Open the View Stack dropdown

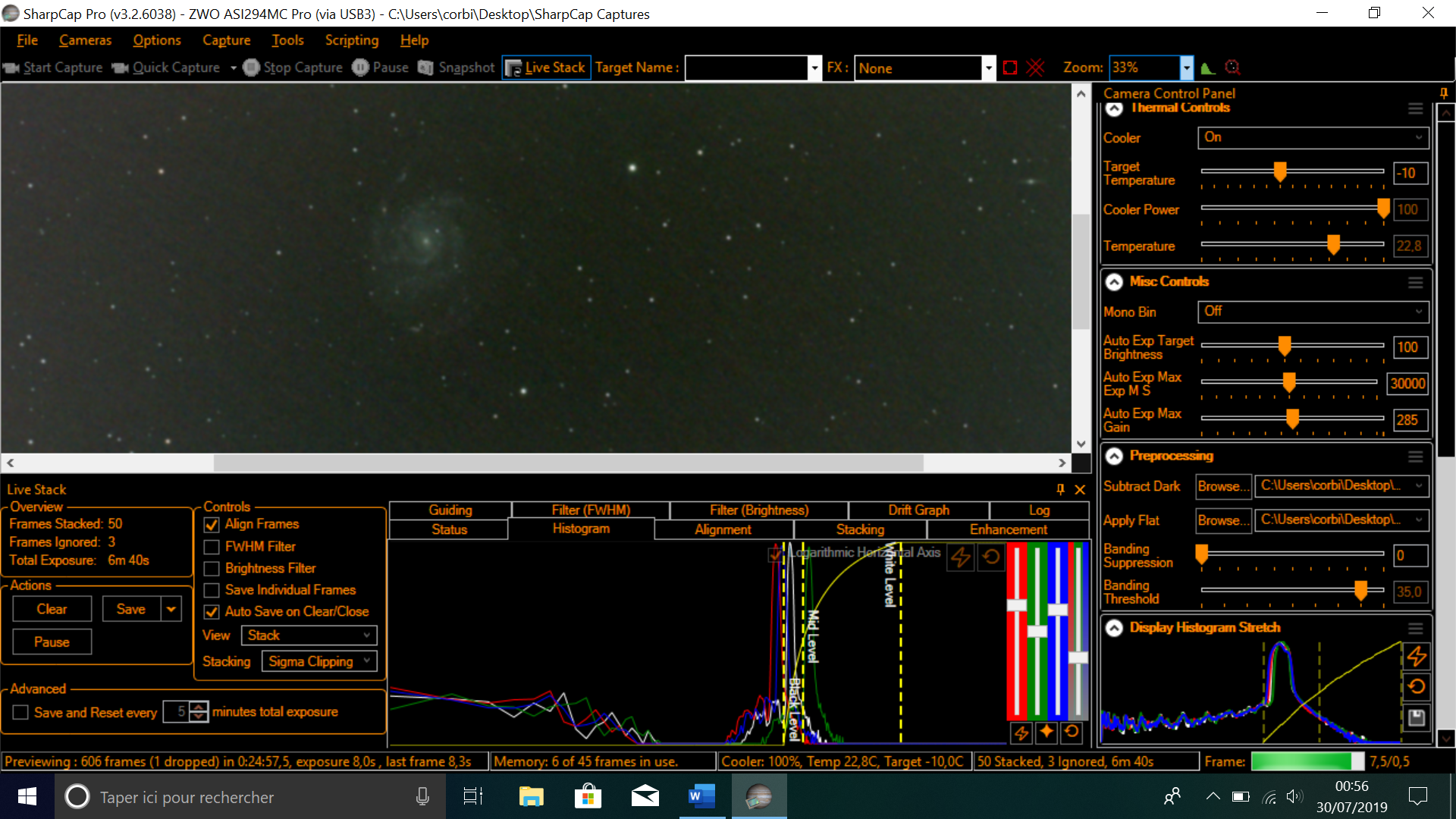pos(309,635)
